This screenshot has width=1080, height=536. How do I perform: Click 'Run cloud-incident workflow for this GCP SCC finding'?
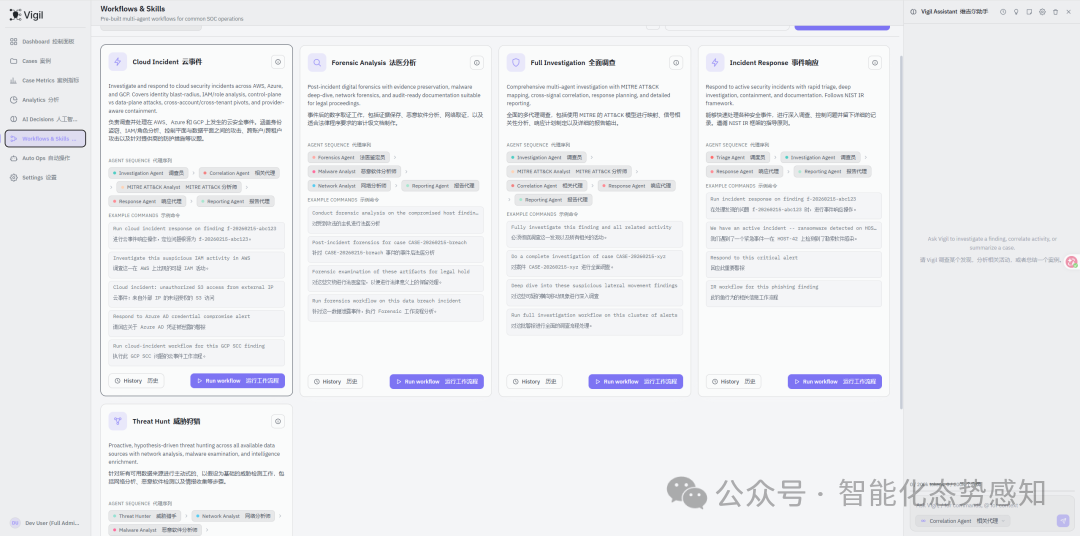tap(196, 353)
